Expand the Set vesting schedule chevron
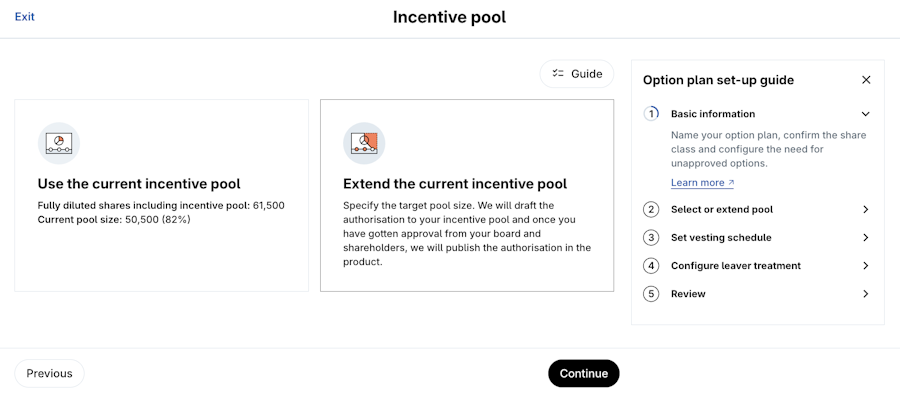This screenshot has width=900, height=413. (865, 238)
